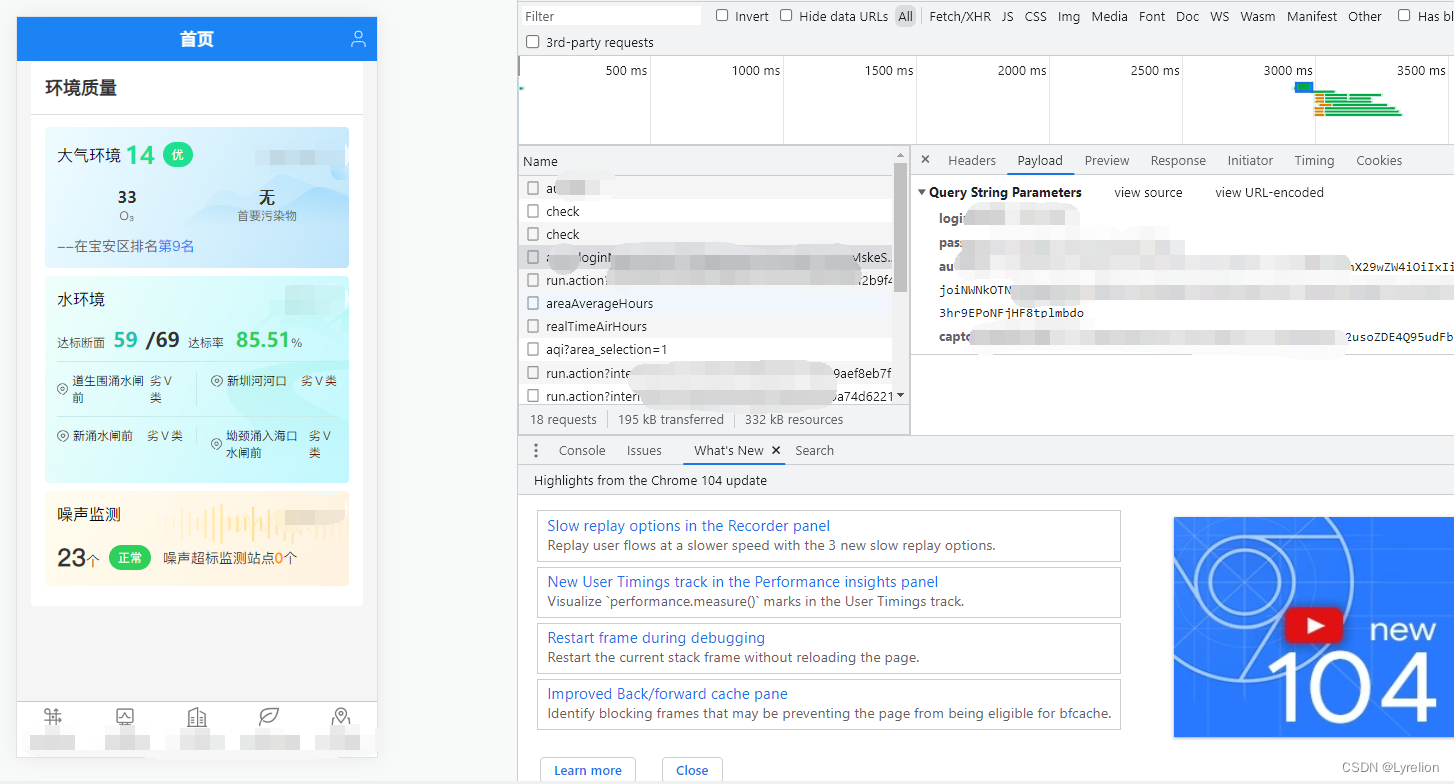The image size is (1454, 784).
Task: Click the Learn more button
Action: pyautogui.click(x=588, y=770)
